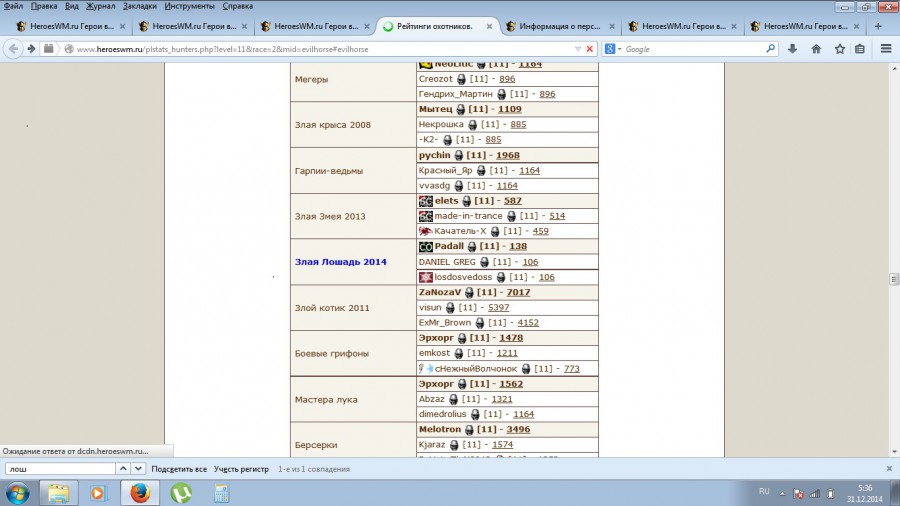Click the clan icon next to elets

[x=425, y=201]
